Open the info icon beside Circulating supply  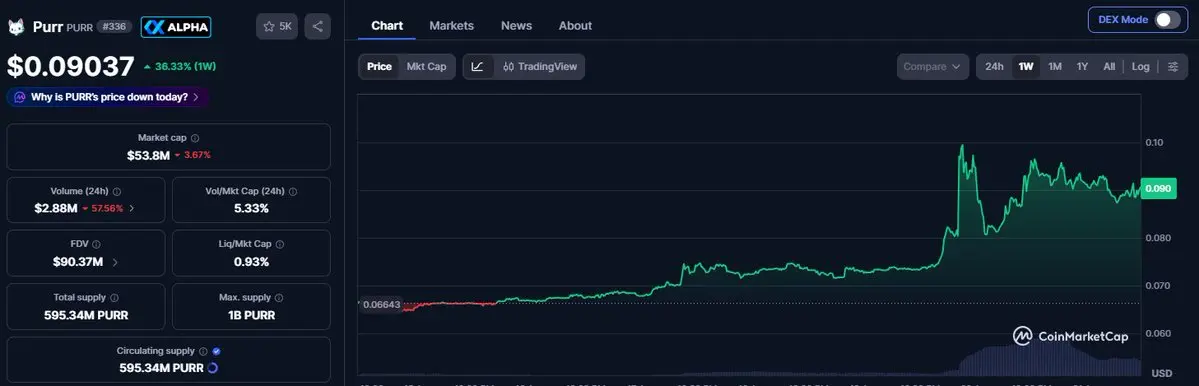tap(203, 352)
